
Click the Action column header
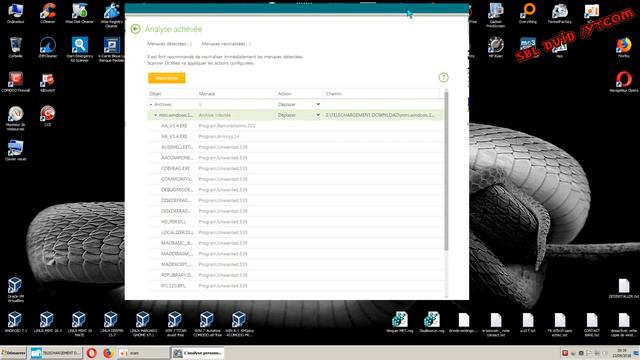[x=284, y=94]
